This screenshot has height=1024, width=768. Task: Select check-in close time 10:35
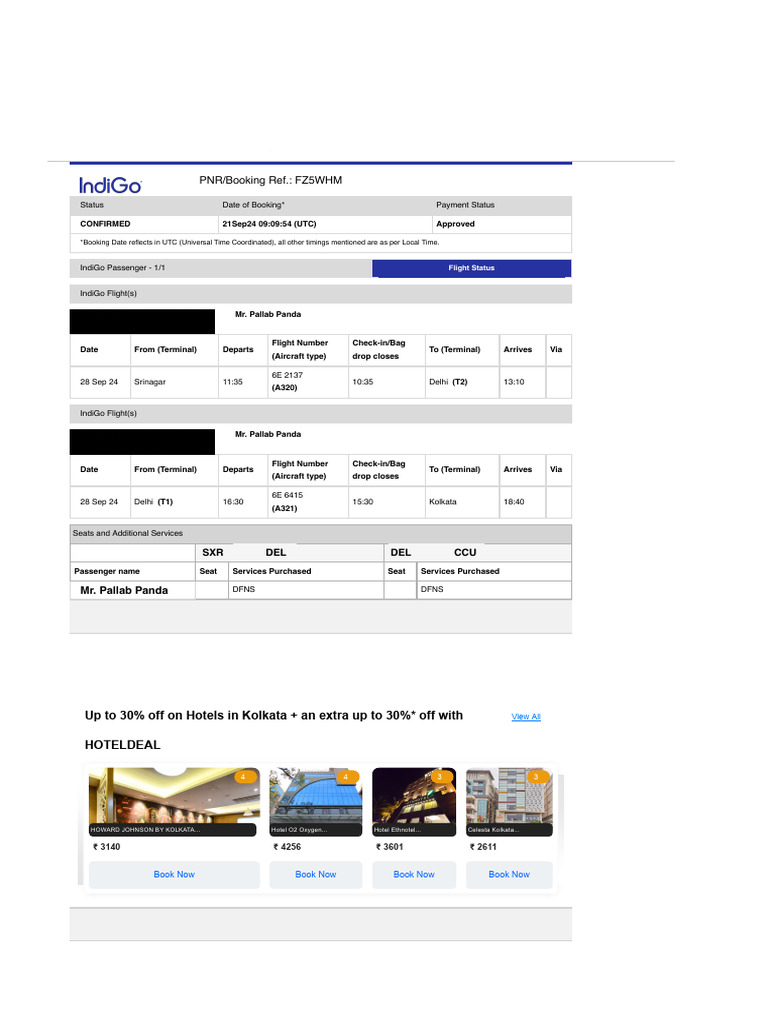(x=362, y=382)
